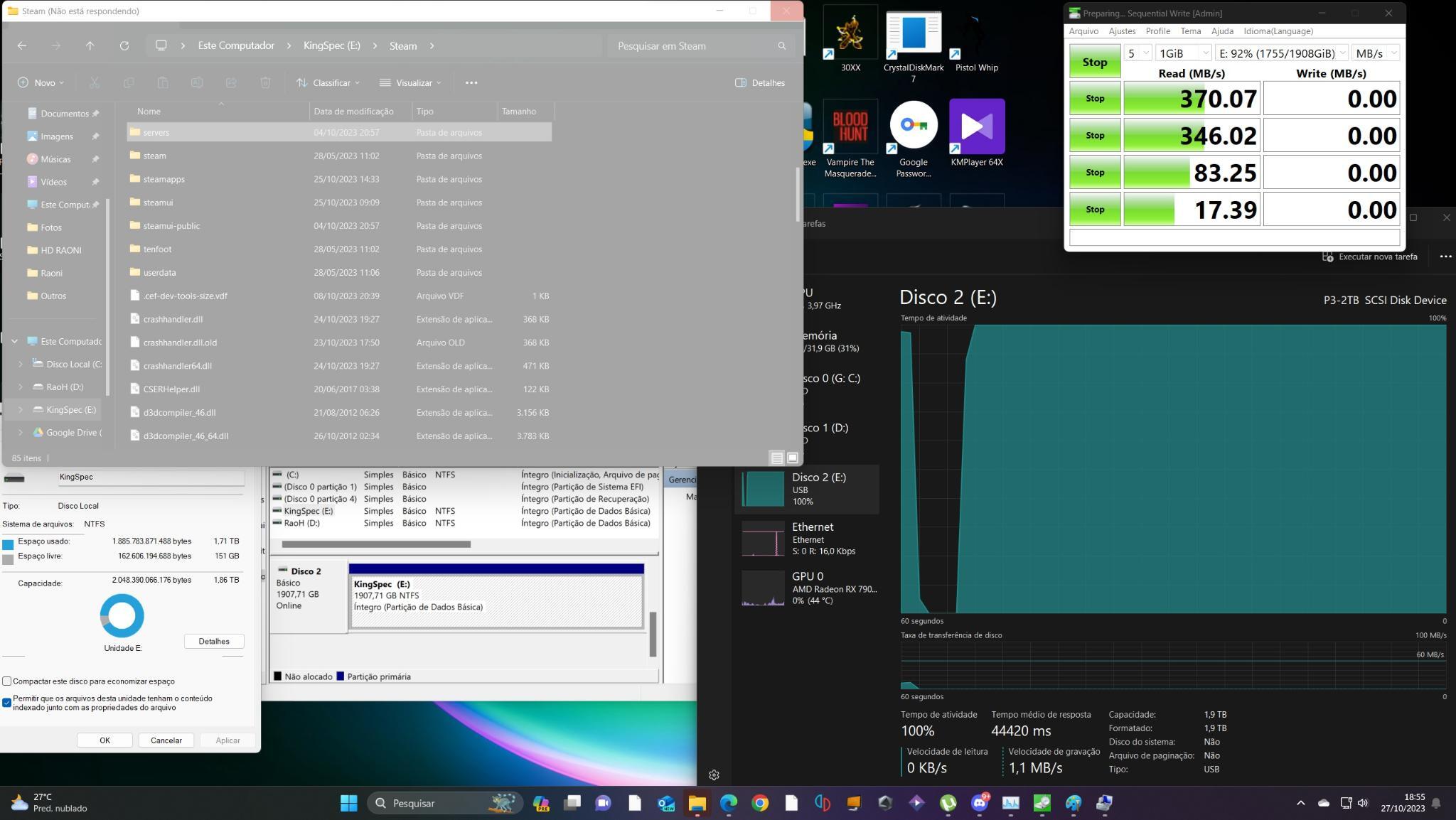Viewport: 1456px width, 820px height.
Task: Open Profile menu in CrystalDiskMark
Action: (x=1157, y=31)
